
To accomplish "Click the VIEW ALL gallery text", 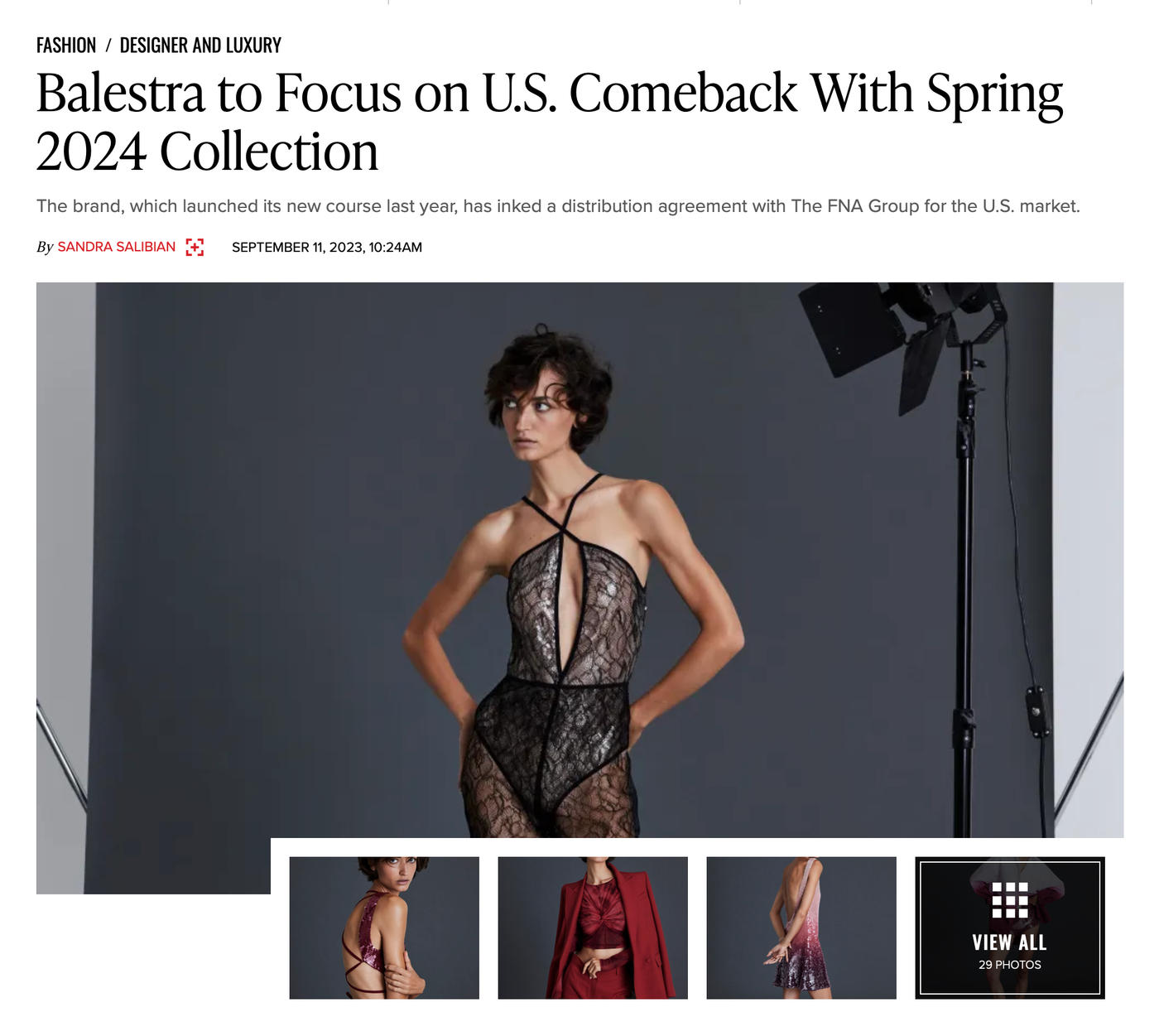I will point(1010,942).
